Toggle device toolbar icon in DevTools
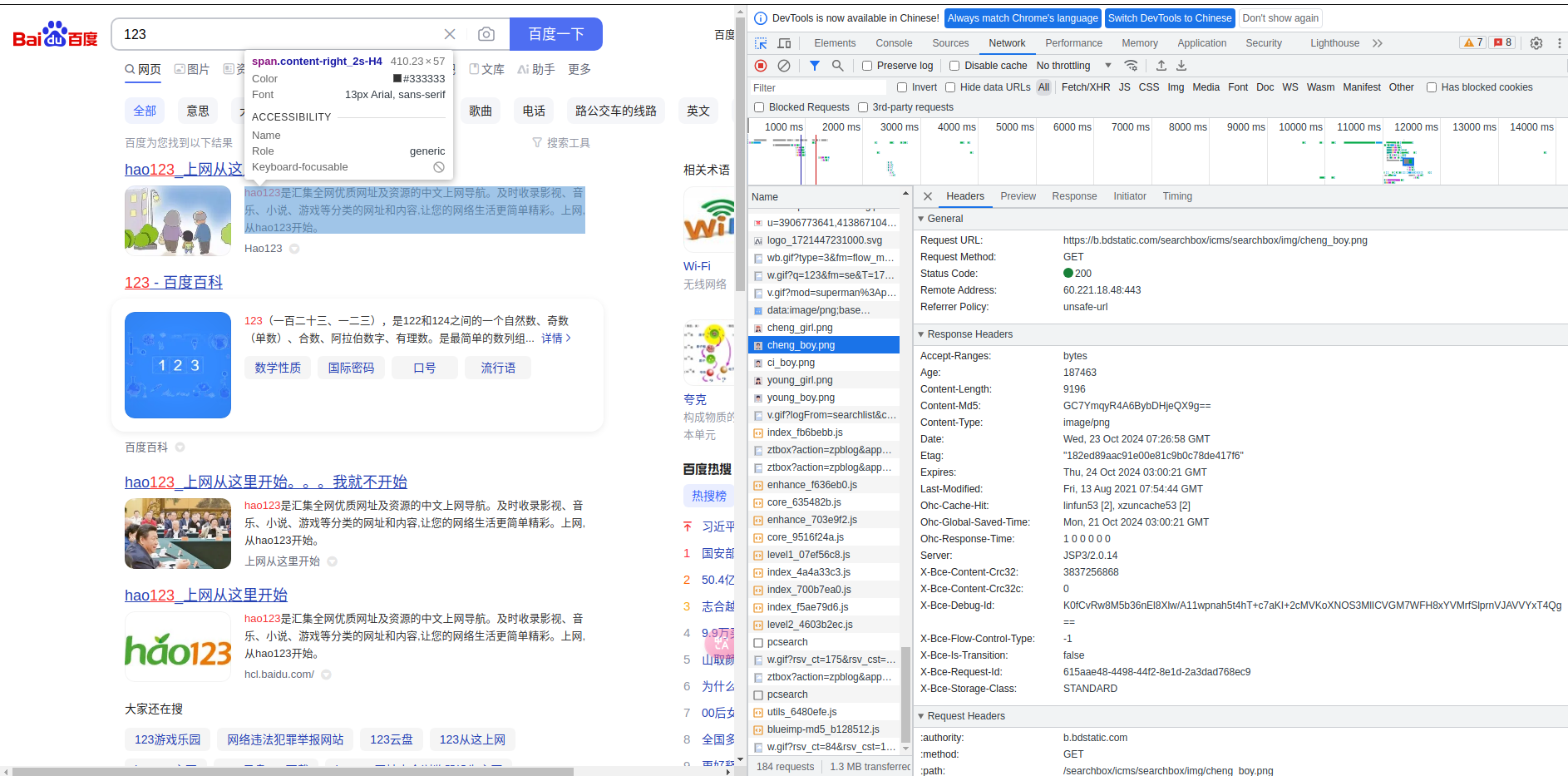 pos(784,43)
